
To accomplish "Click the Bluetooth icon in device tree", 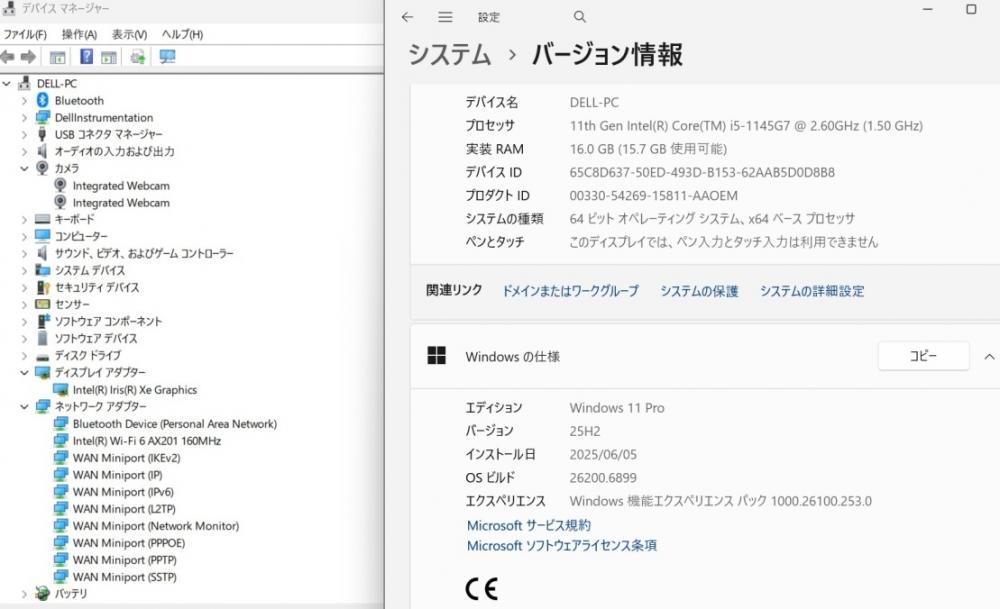I will (43, 100).
